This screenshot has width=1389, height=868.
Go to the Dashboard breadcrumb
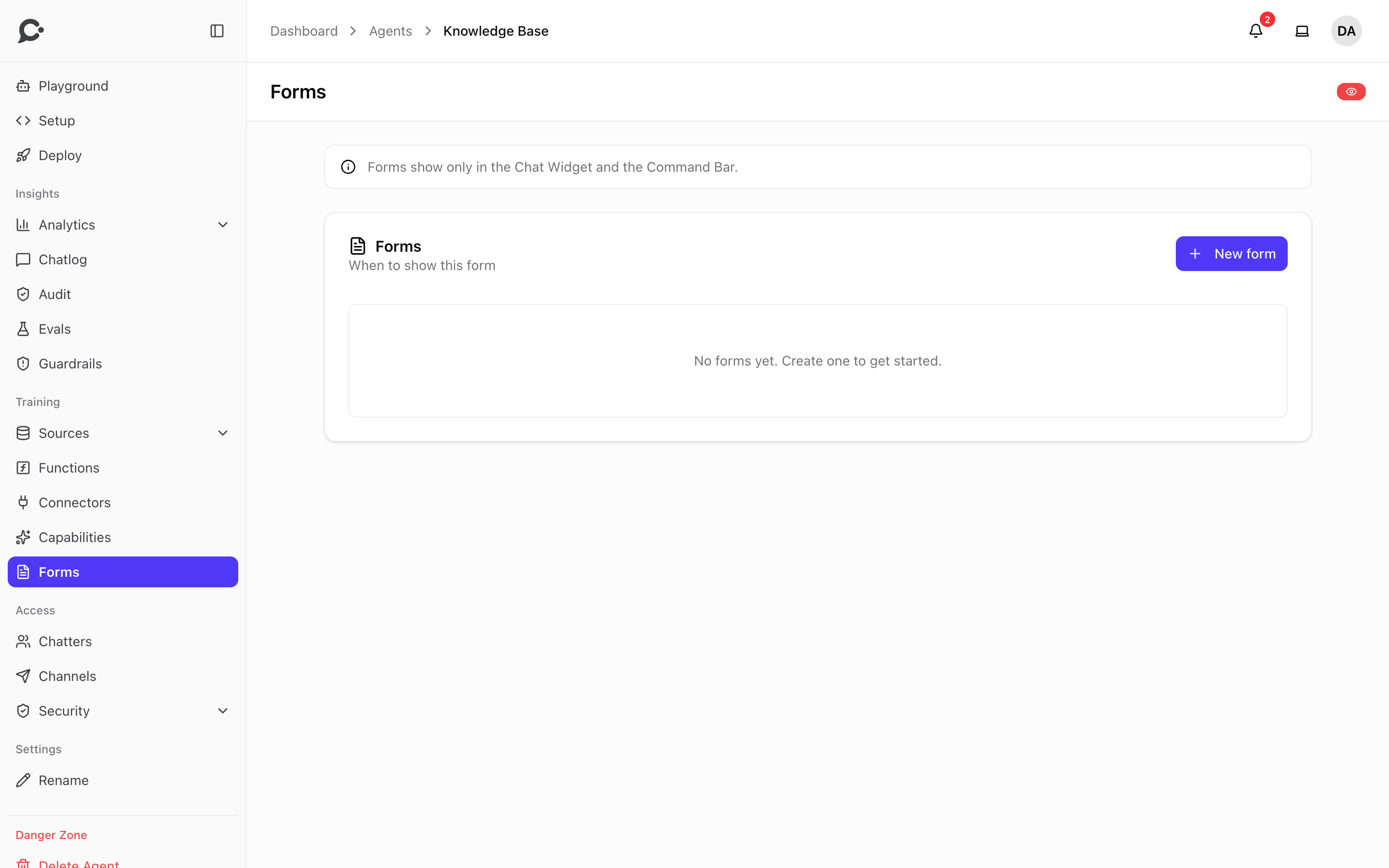(304, 31)
